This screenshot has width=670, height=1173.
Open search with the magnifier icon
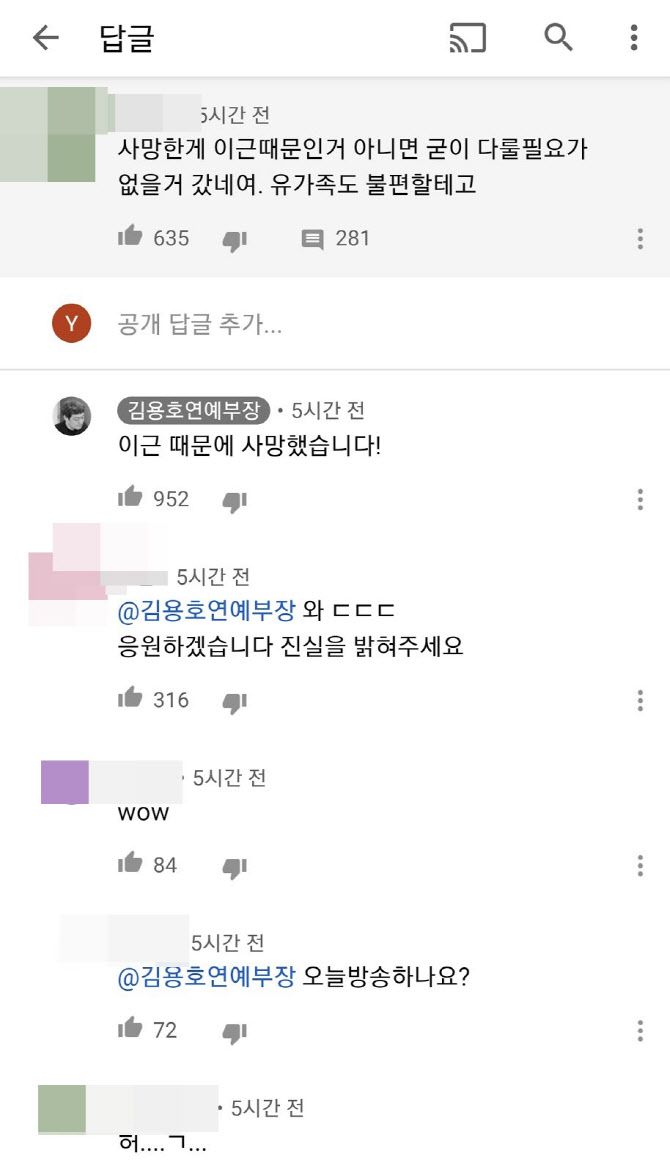(558, 37)
